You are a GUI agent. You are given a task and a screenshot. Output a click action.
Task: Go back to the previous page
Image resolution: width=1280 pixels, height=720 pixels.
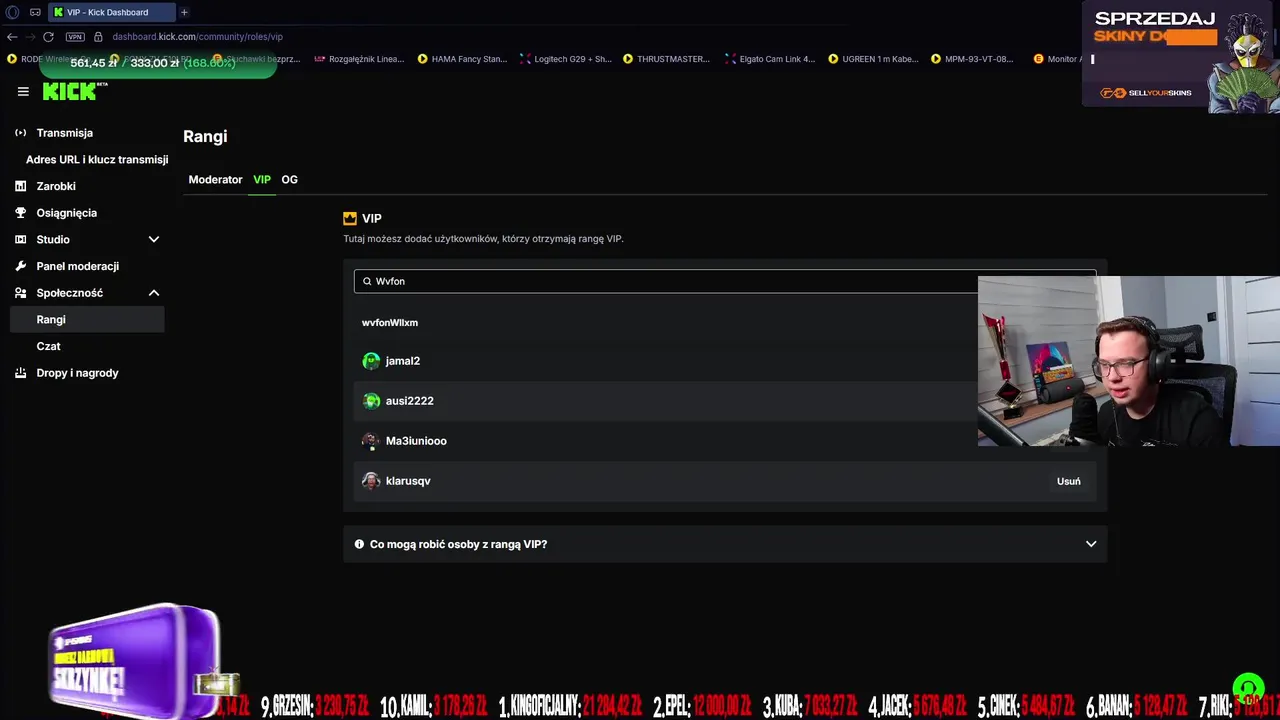coord(12,37)
